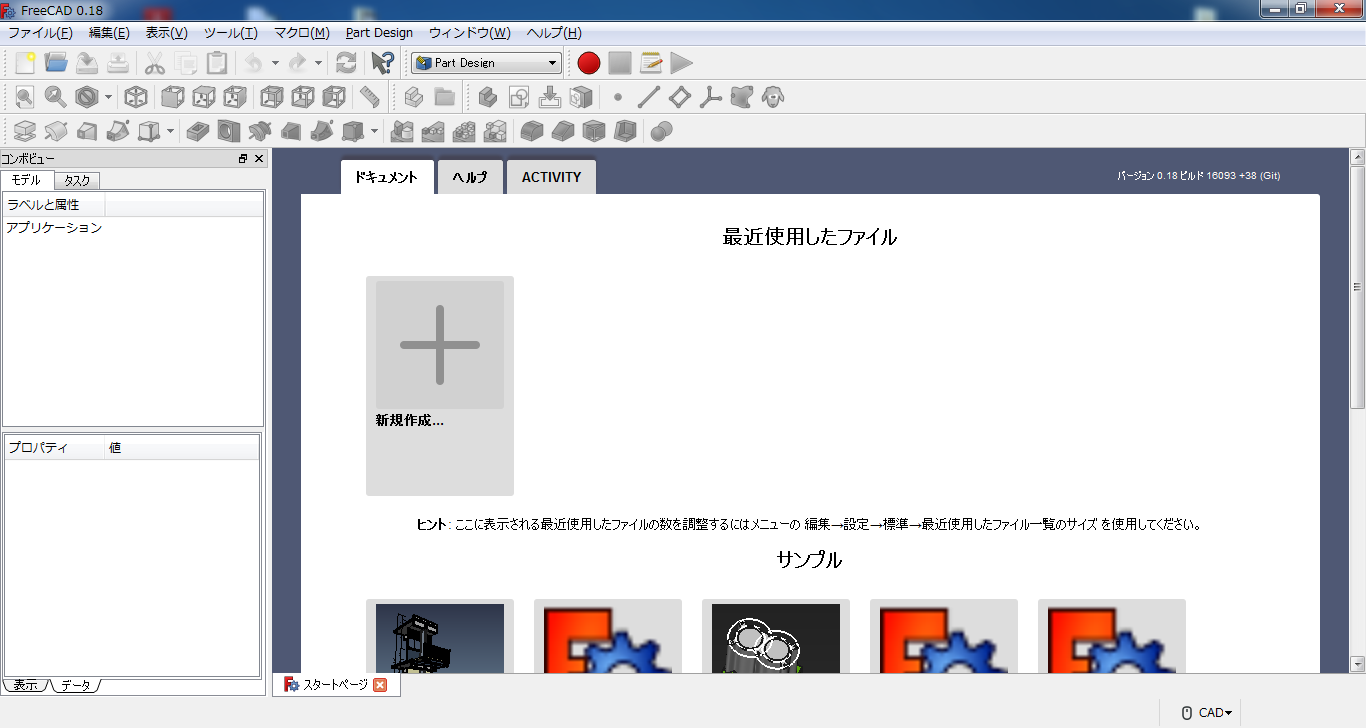1366x728 pixels.
Task: Click the Create body icon
Action: click(x=488, y=97)
